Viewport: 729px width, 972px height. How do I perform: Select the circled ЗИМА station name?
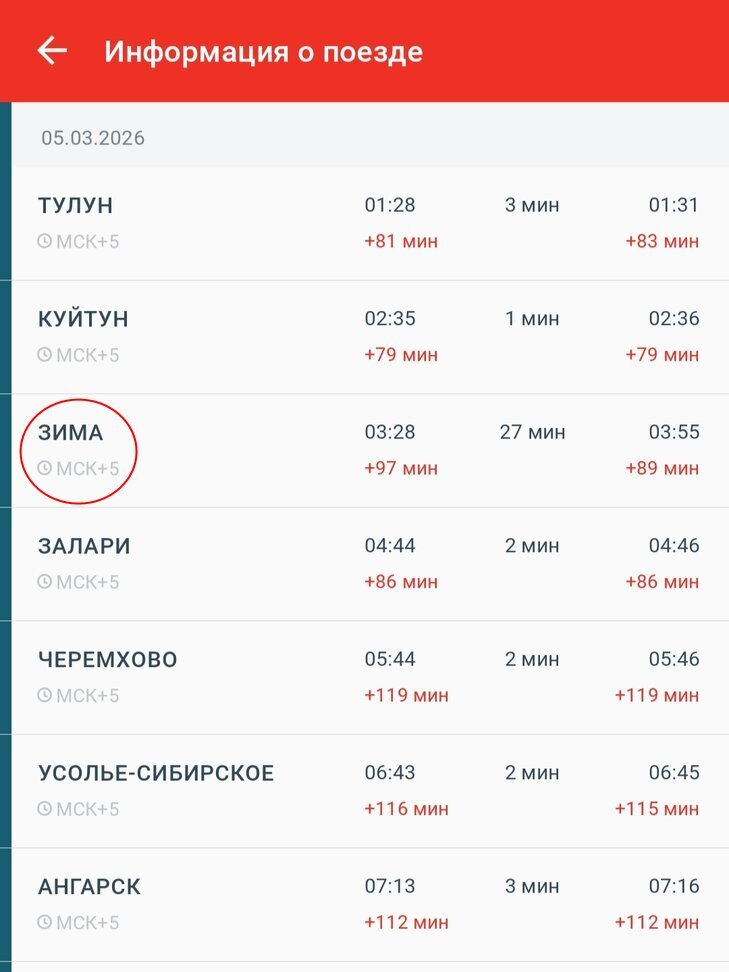[70, 433]
